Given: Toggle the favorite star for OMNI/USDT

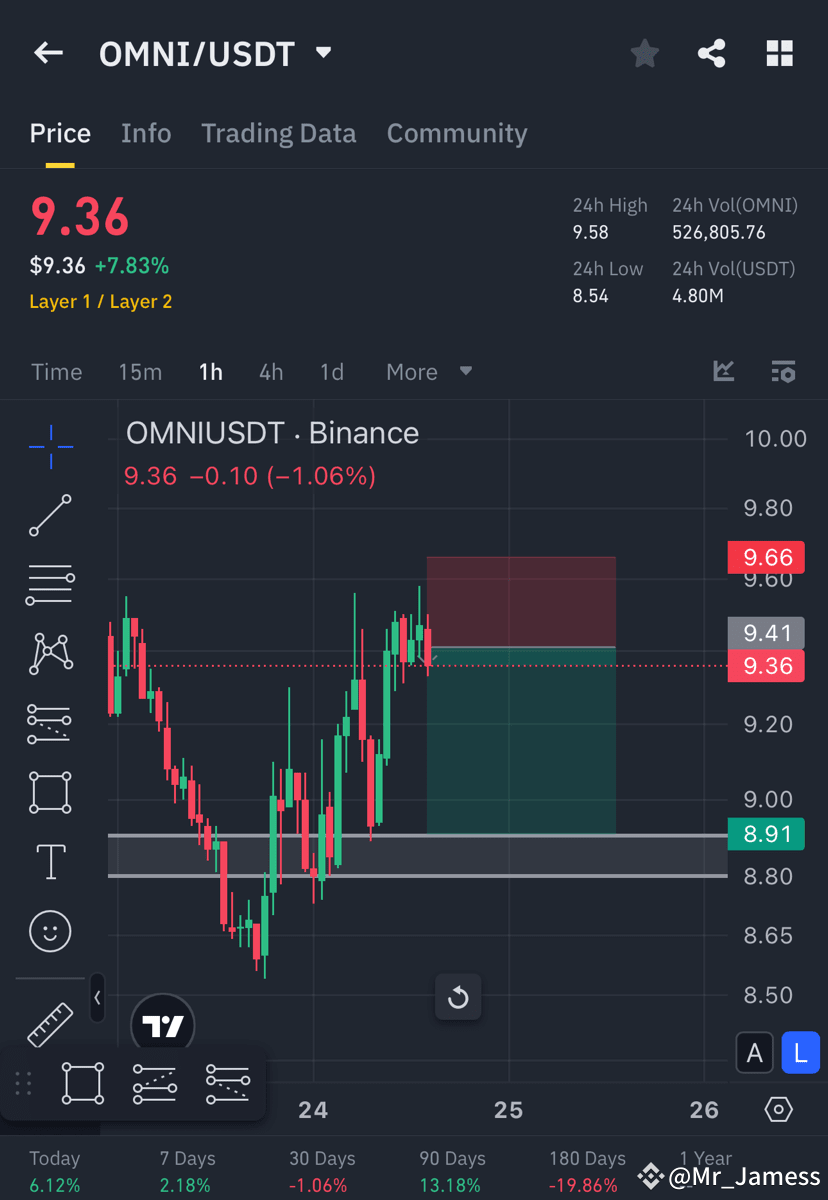Looking at the screenshot, I should (644, 53).
